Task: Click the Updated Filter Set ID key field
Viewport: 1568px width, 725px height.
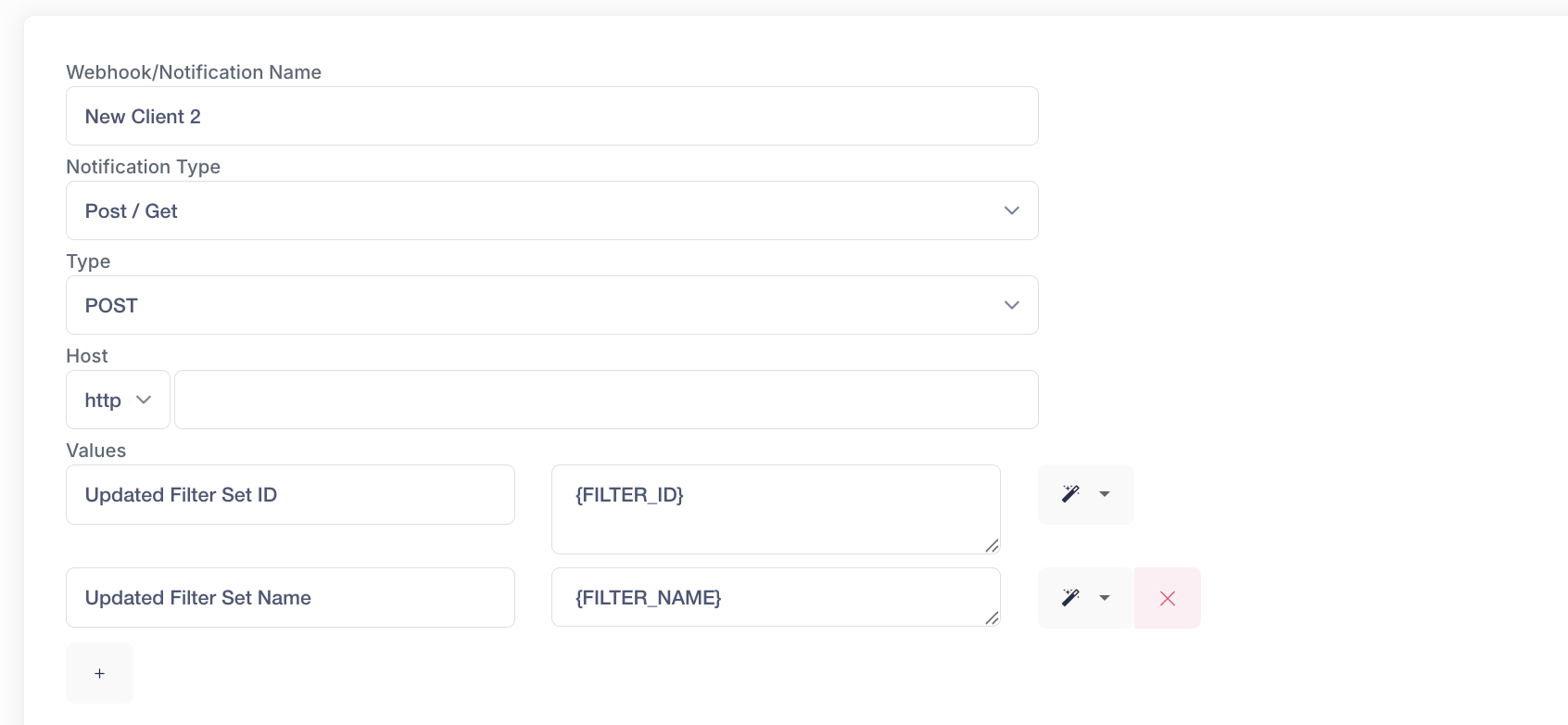Action: click(x=290, y=495)
